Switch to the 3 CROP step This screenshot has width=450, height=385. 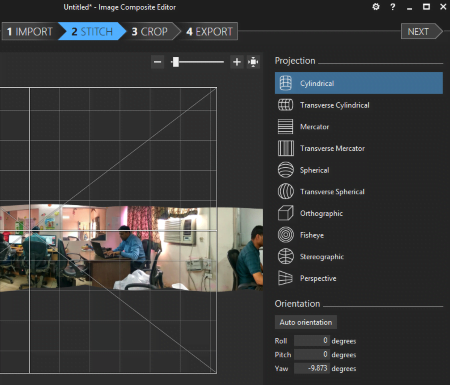coord(150,31)
